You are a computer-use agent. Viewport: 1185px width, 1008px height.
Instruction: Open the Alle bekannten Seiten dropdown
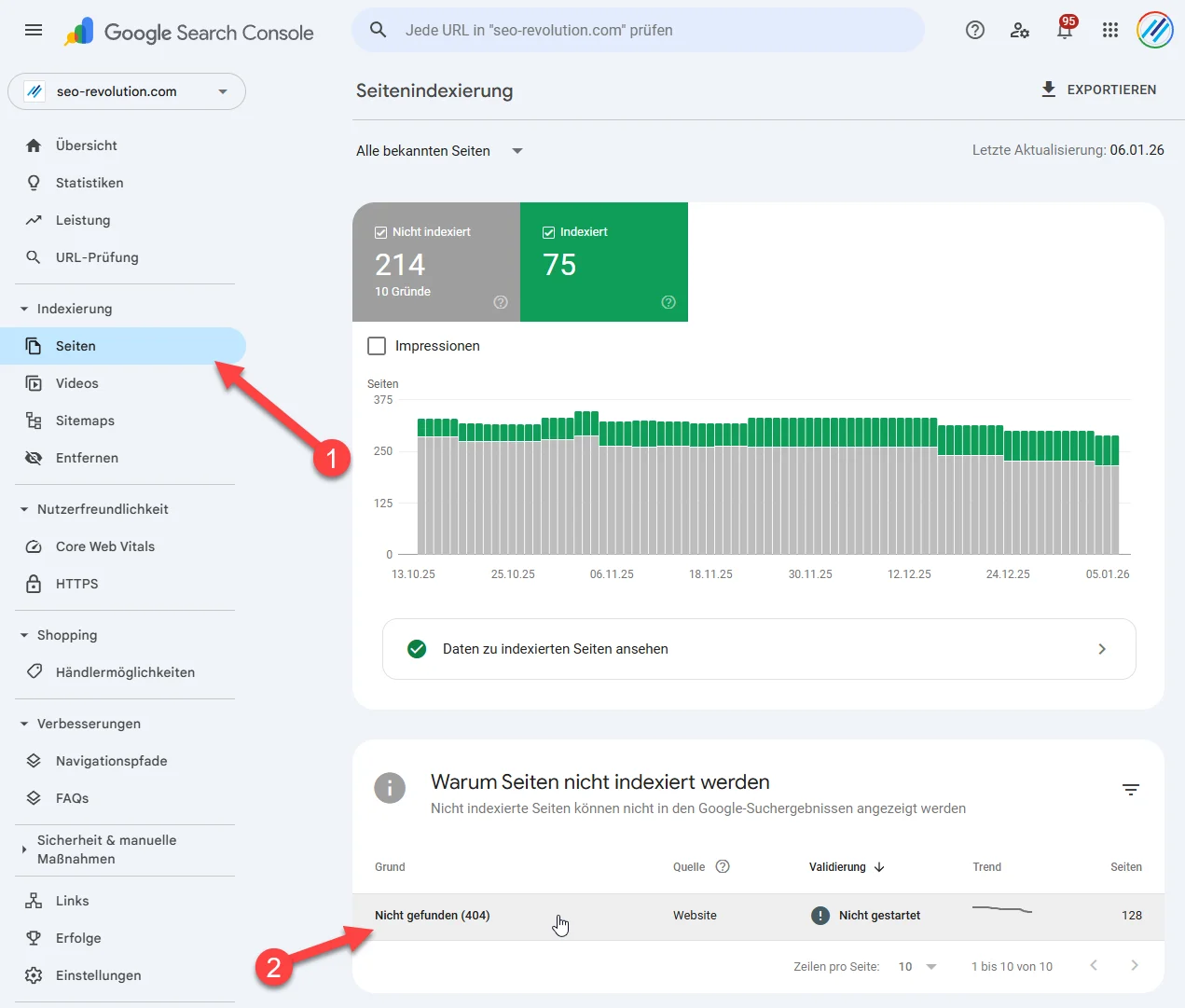point(440,150)
